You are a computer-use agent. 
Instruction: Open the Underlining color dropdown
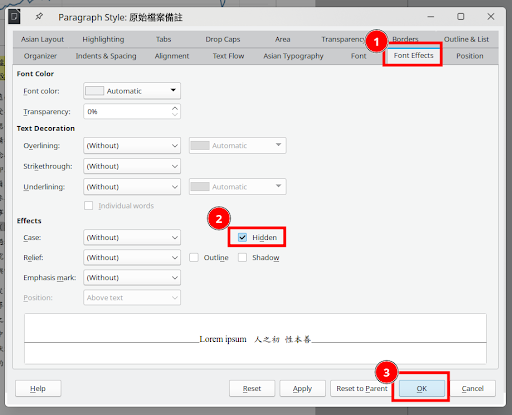click(x=238, y=187)
